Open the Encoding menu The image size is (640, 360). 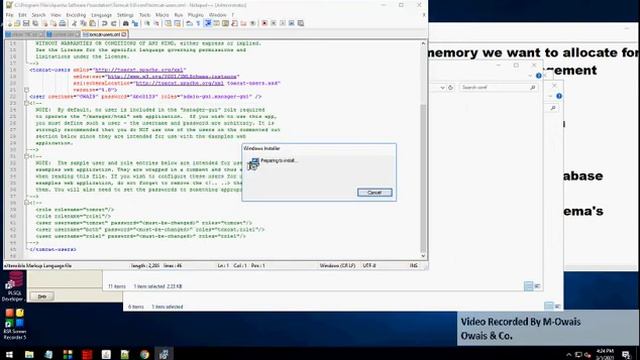76,15
